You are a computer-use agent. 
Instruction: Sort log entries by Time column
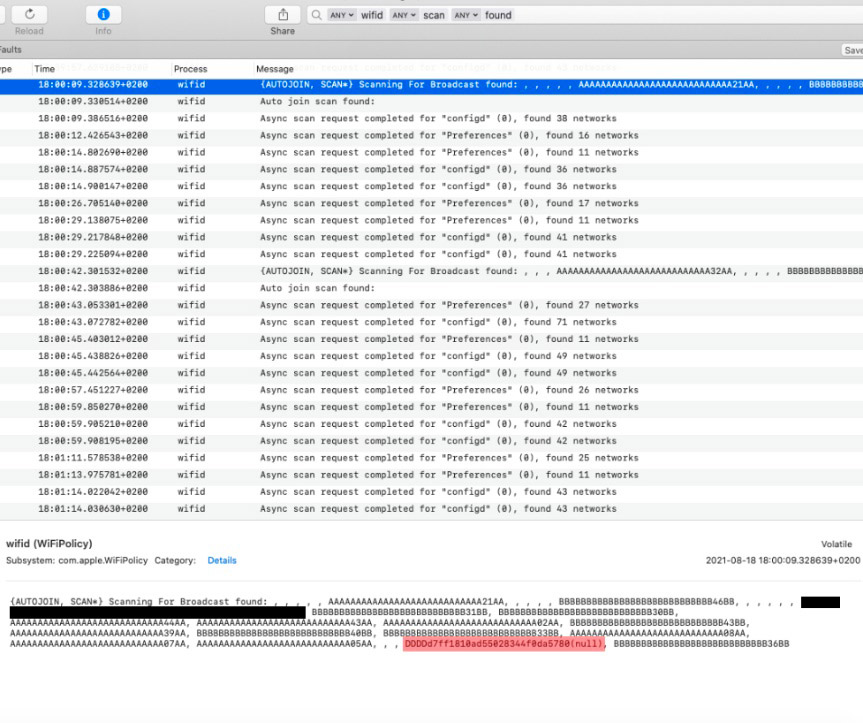click(x=45, y=69)
